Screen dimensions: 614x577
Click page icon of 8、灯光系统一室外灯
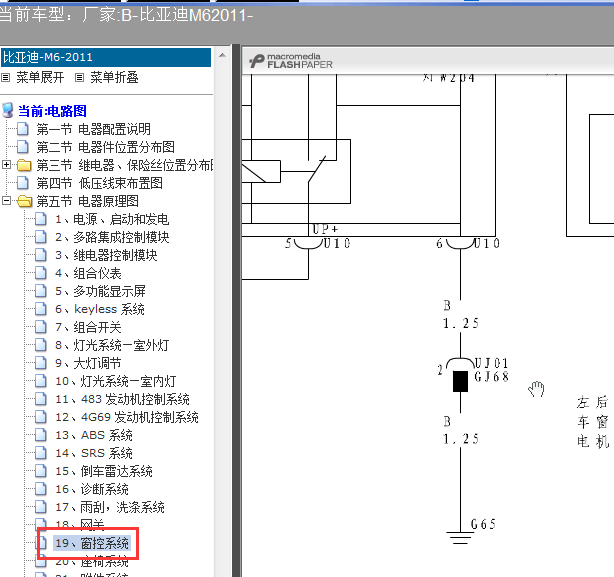(41, 345)
